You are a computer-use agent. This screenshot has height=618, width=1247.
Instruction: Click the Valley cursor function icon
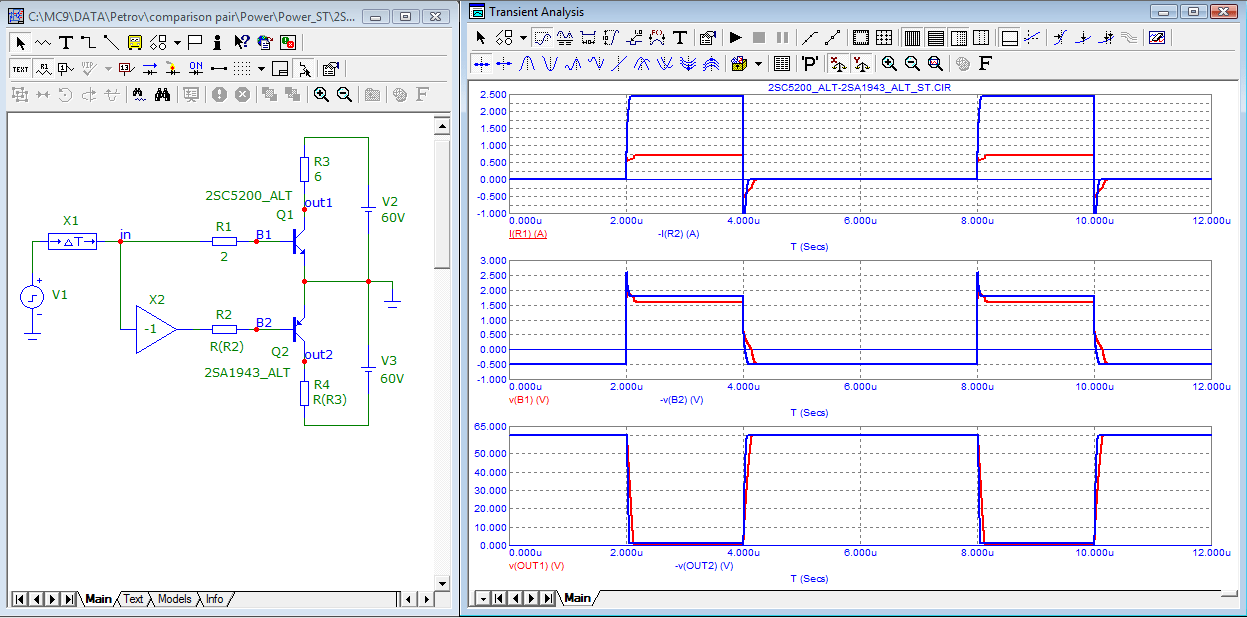(x=550, y=64)
